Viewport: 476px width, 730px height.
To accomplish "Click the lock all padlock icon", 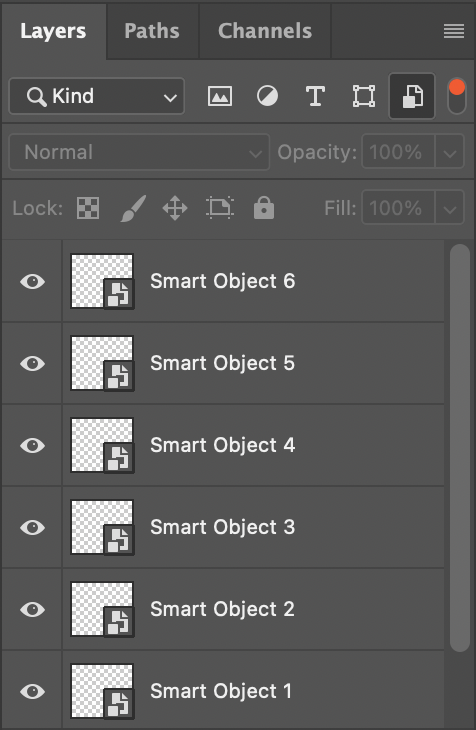I will [x=264, y=208].
